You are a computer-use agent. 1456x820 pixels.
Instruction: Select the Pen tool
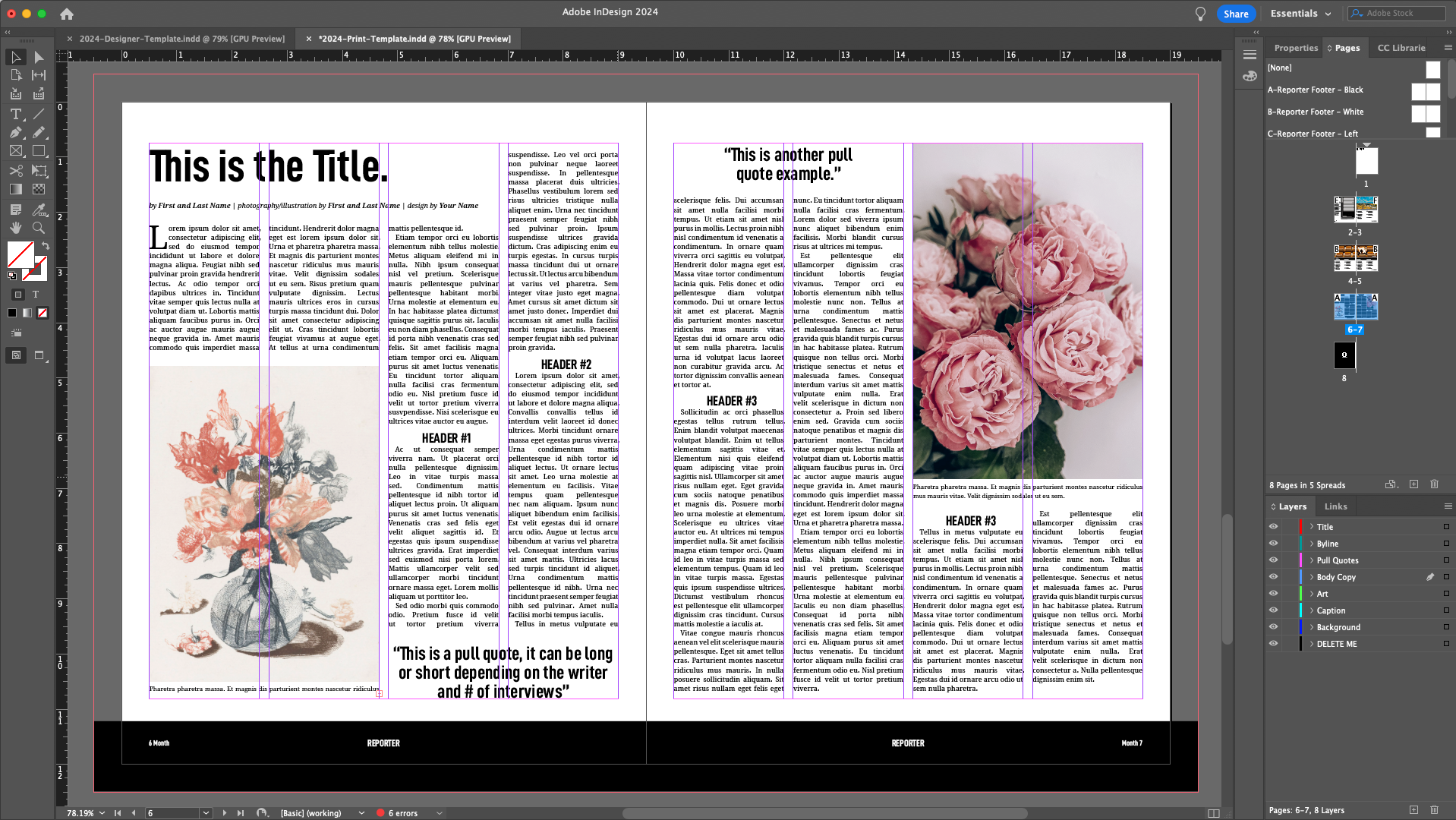click(16, 132)
